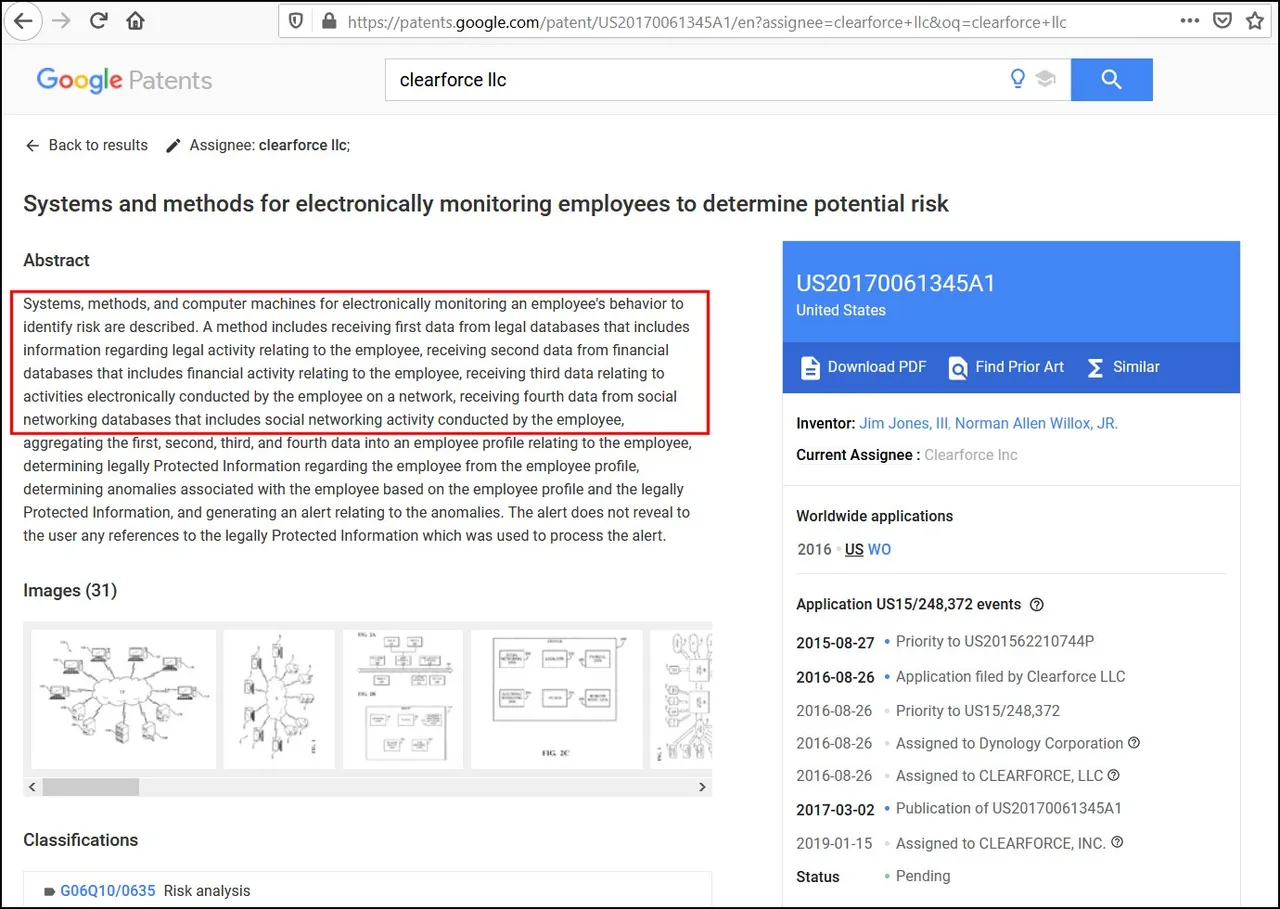Click the Google Patents logo
1280x909 pixels.
click(x=124, y=80)
